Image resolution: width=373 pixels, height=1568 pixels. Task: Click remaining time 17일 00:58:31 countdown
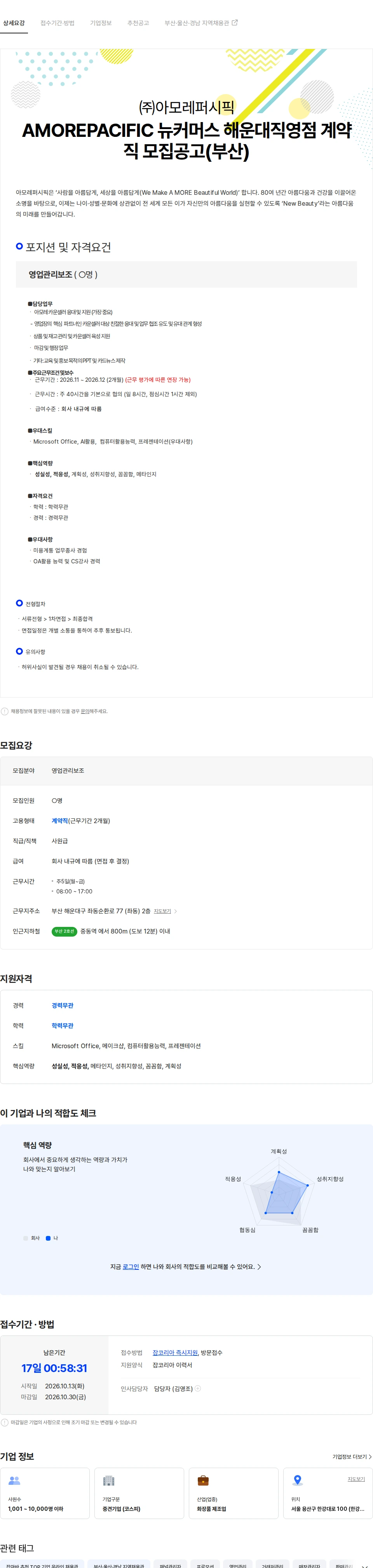pos(54,1368)
